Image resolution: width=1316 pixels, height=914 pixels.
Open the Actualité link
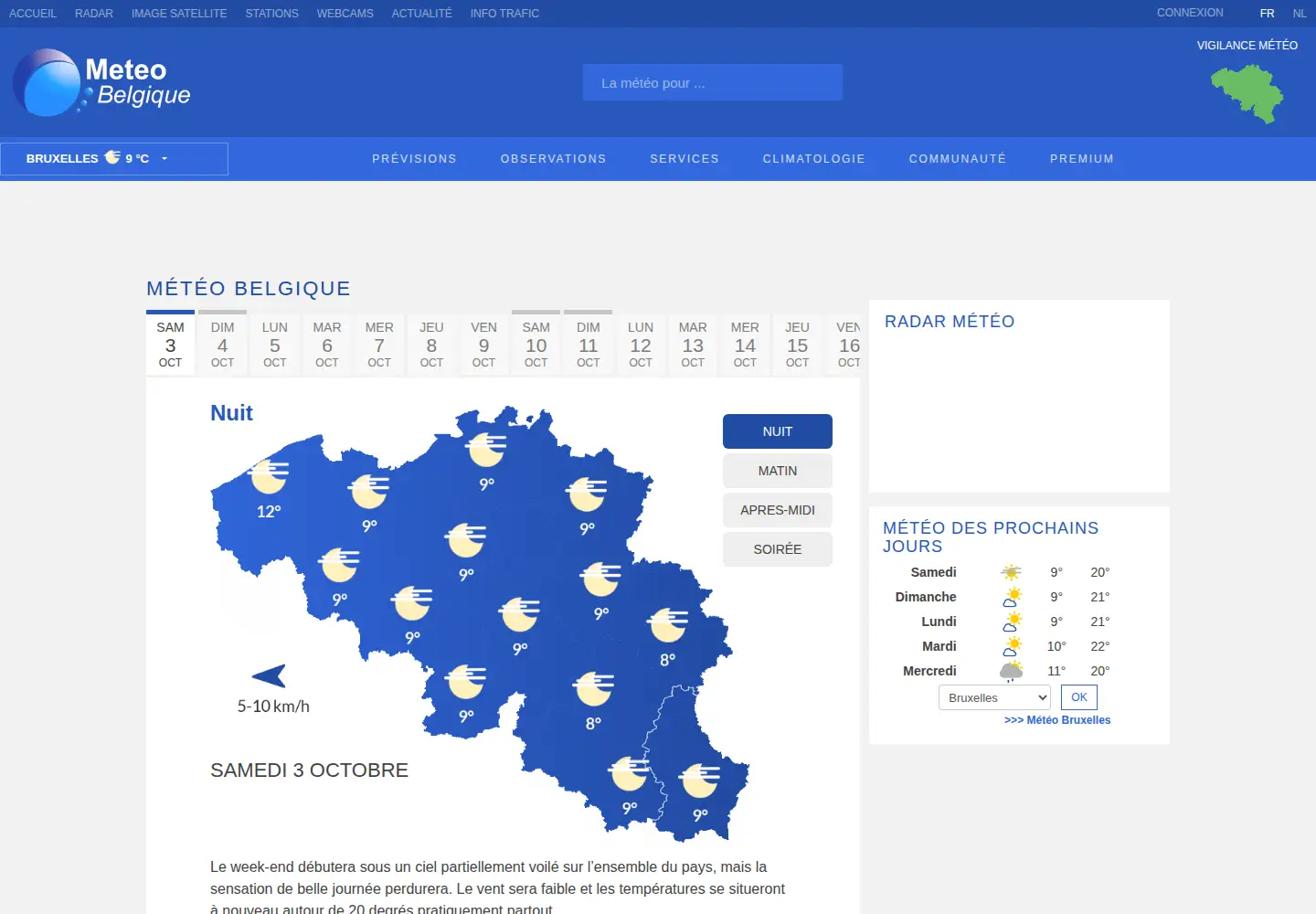(421, 14)
